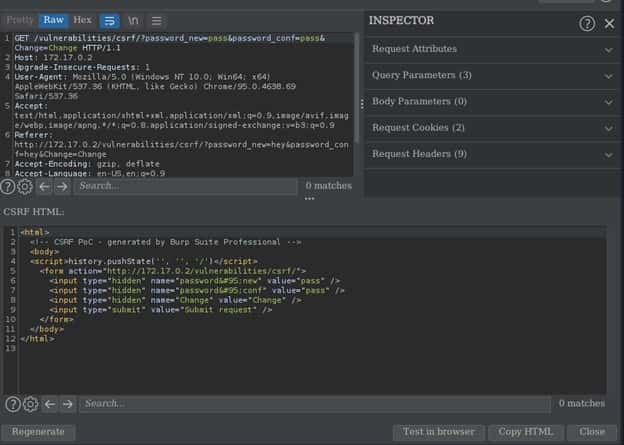Click the submit input 'Submit request' line
Screen dimensions: 624x445
click(161, 310)
